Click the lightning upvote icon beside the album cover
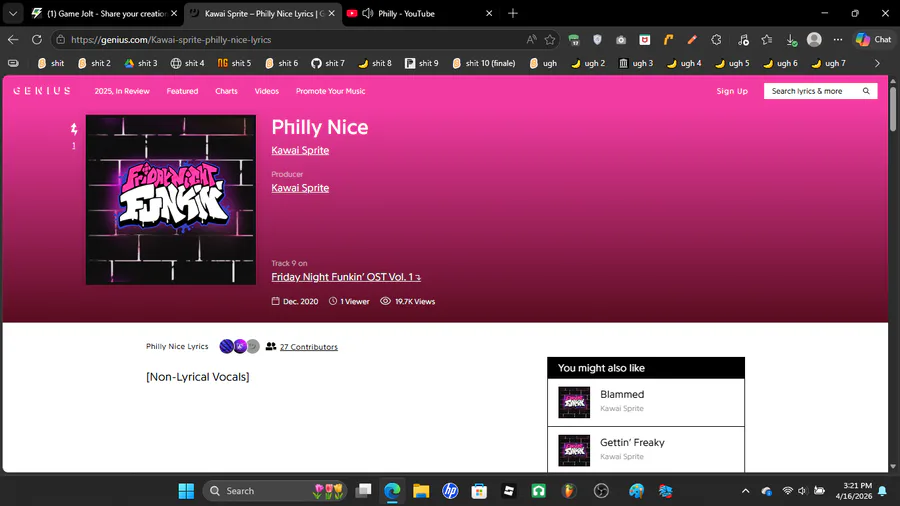 (x=74, y=129)
